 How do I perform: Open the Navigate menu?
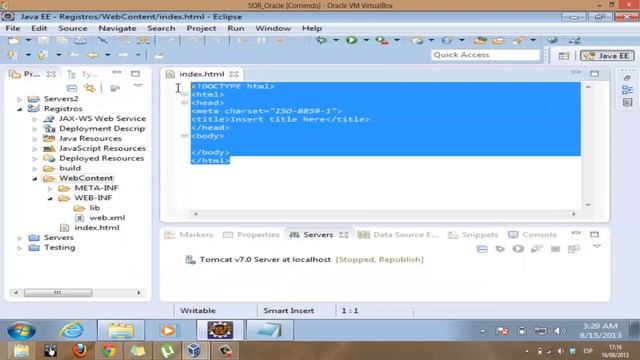tap(117, 28)
